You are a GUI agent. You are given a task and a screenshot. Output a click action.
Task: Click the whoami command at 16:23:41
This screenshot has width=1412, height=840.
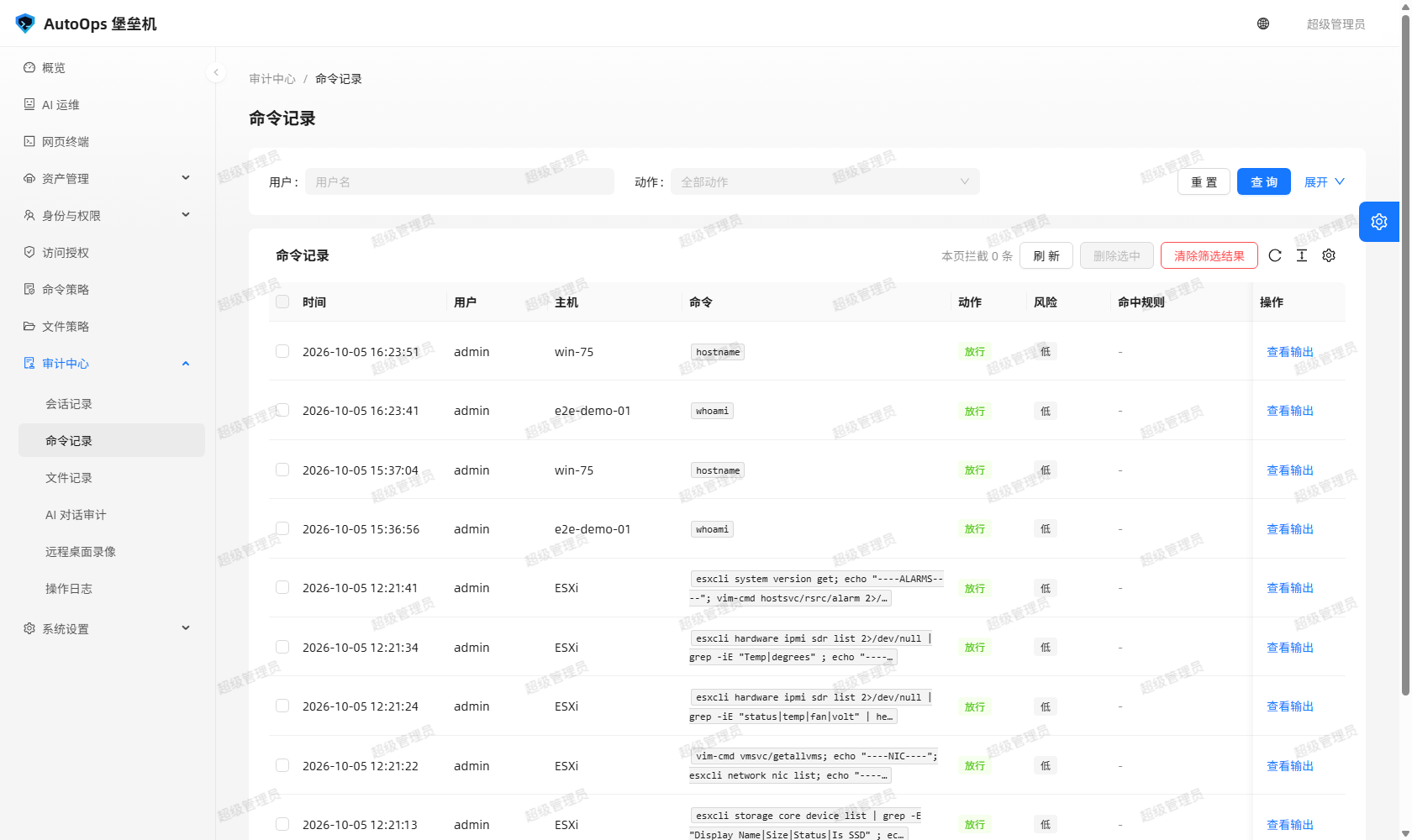[712, 411]
